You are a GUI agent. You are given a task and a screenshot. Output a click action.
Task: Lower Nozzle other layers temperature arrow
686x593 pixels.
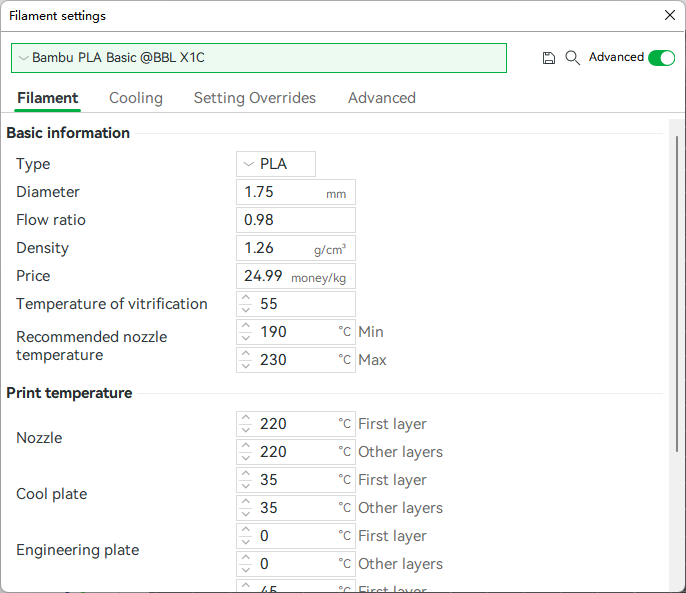point(246,458)
